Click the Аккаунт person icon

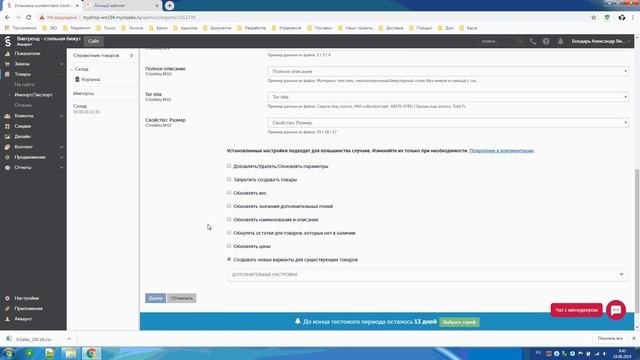pyautogui.click(x=7, y=319)
